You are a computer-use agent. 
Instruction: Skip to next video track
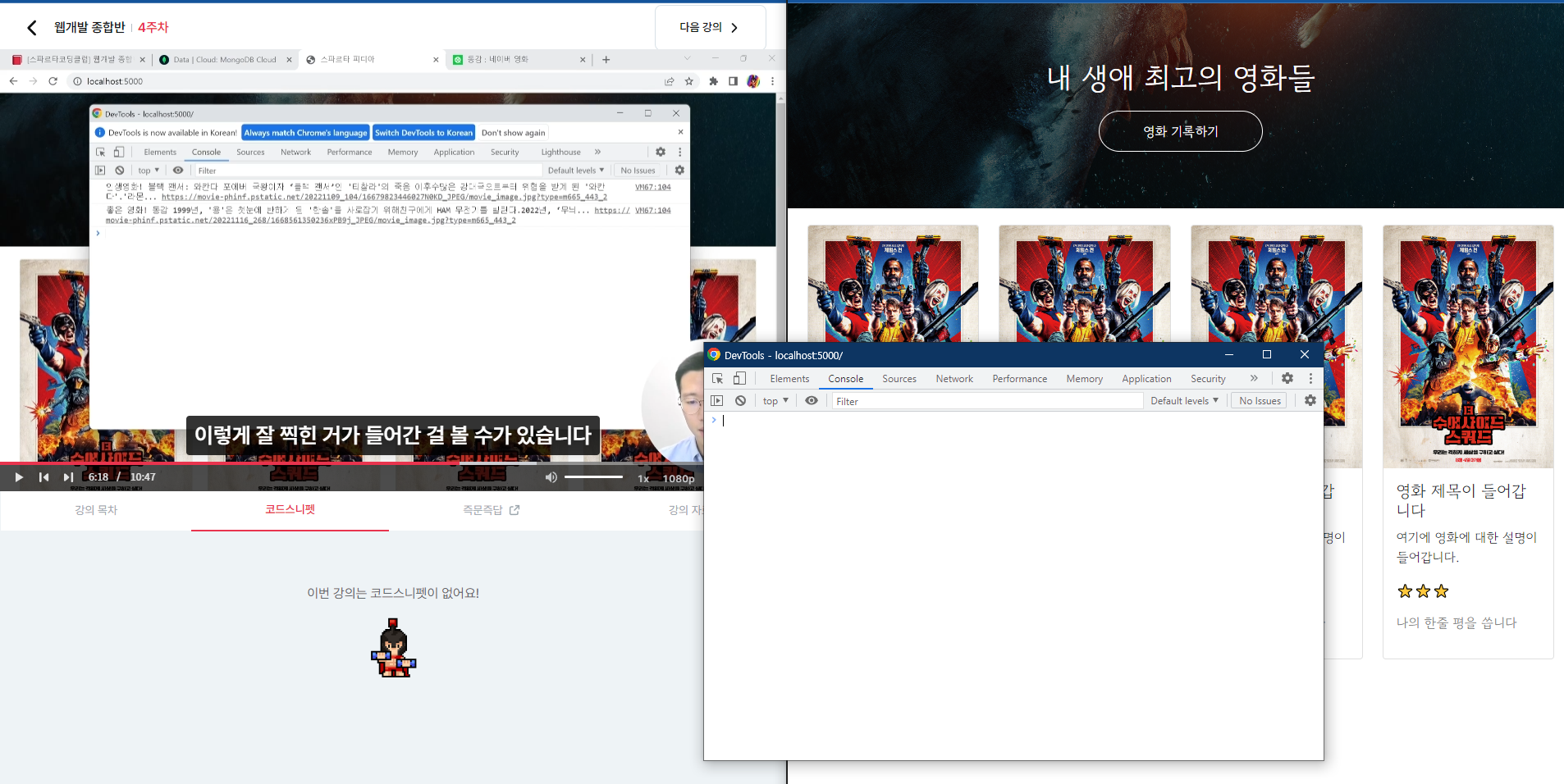pos(68,477)
